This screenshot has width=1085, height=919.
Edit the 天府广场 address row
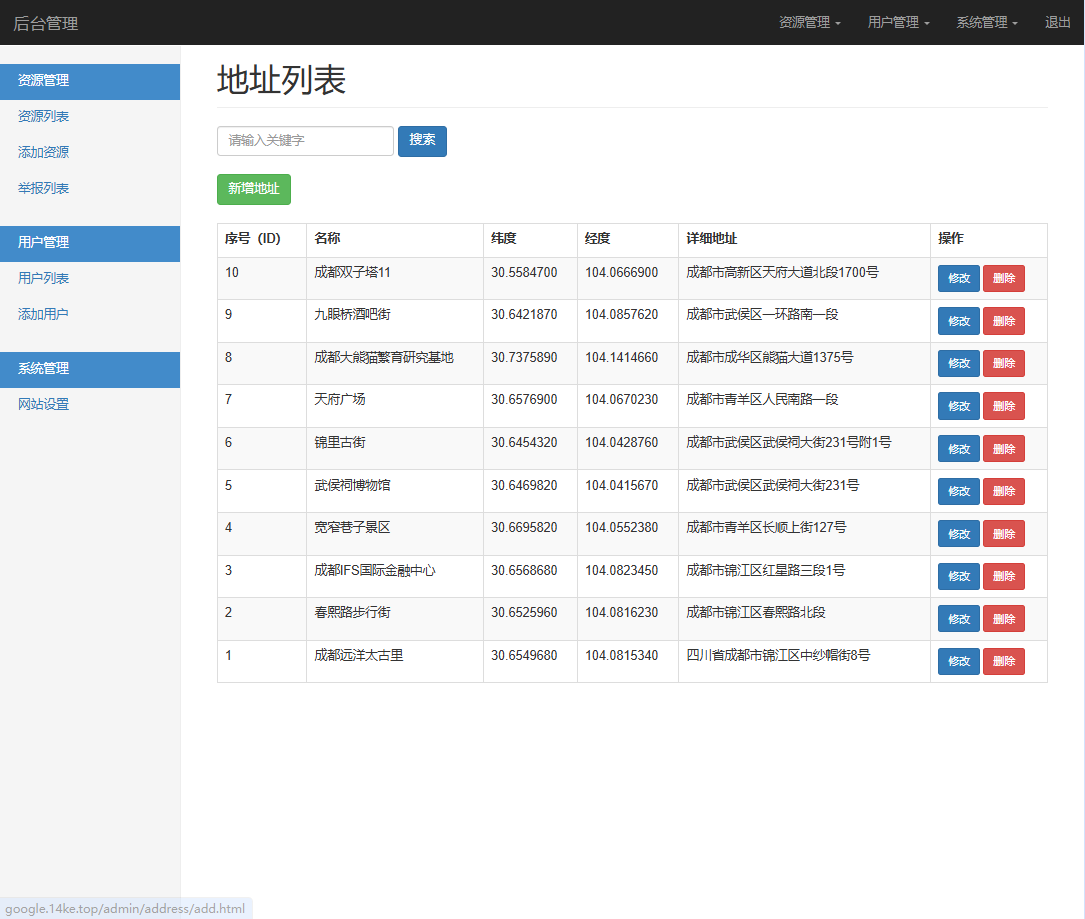pyautogui.click(x=958, y=406)
